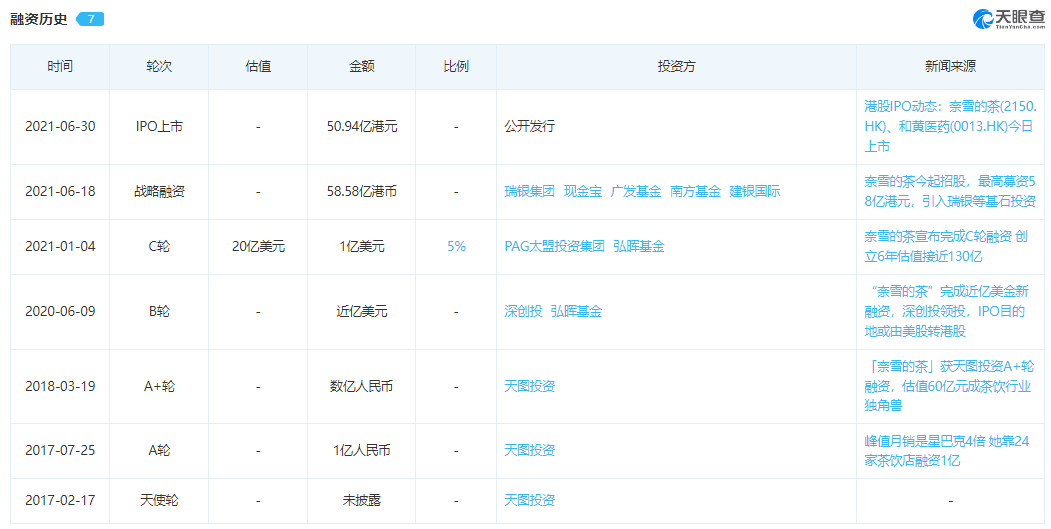This screenshot has height=529, width=1051.
Task: Open investor link 南方基金
Action: tap(695, 192)
